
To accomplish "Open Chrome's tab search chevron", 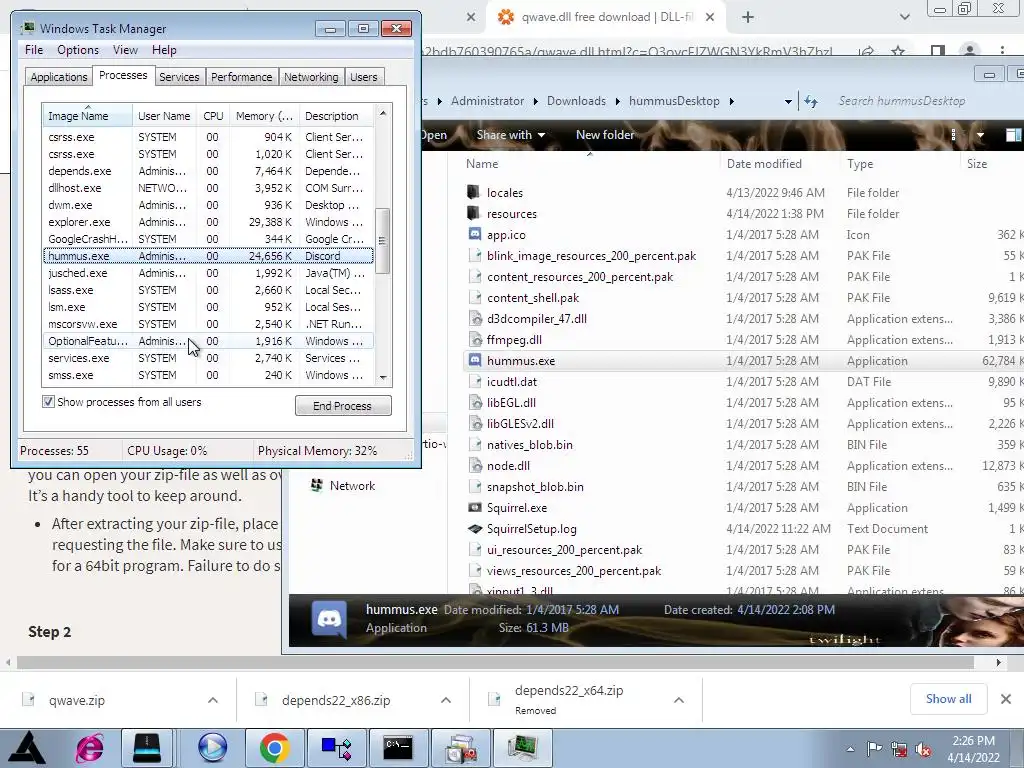I will [x=904, y=18].
